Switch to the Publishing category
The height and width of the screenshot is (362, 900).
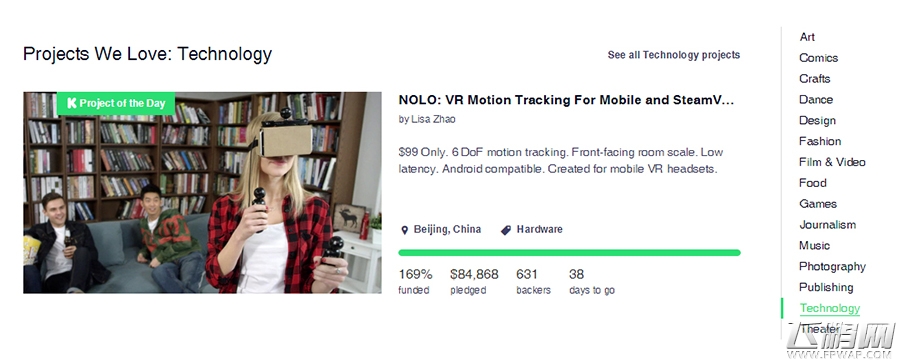(826, 287)
